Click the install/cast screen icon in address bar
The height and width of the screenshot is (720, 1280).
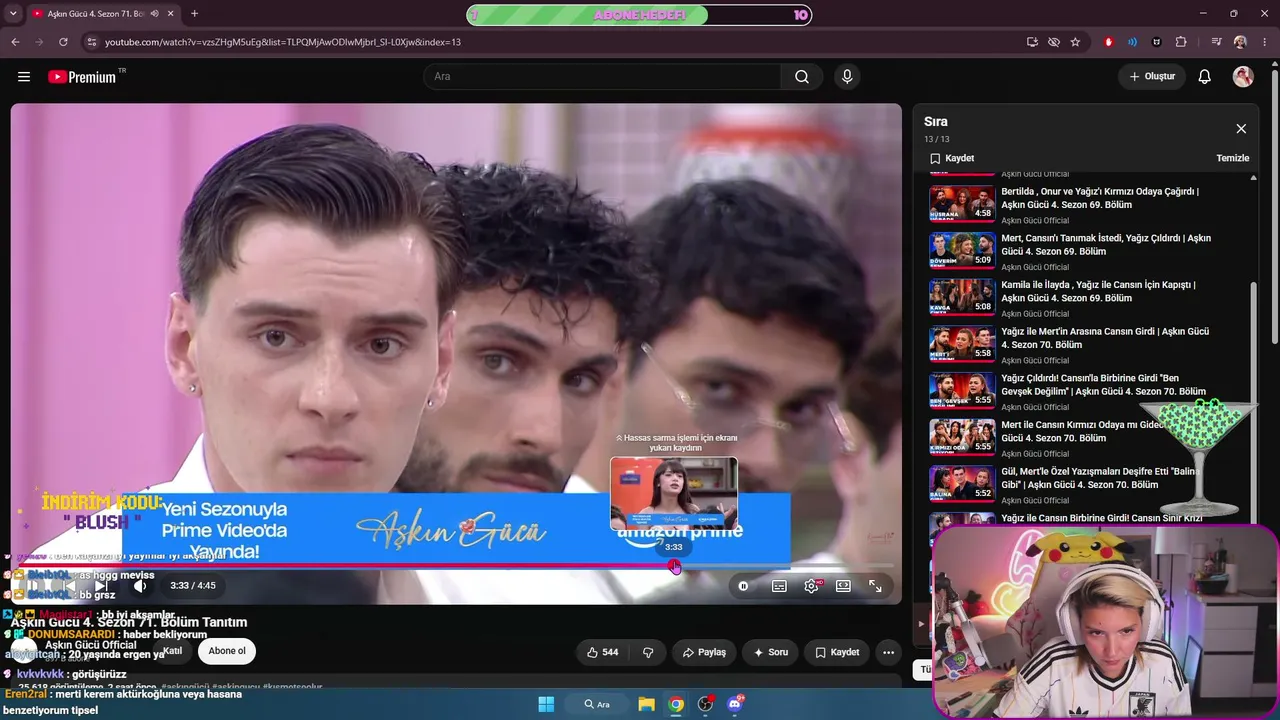tap(1032, 42)
